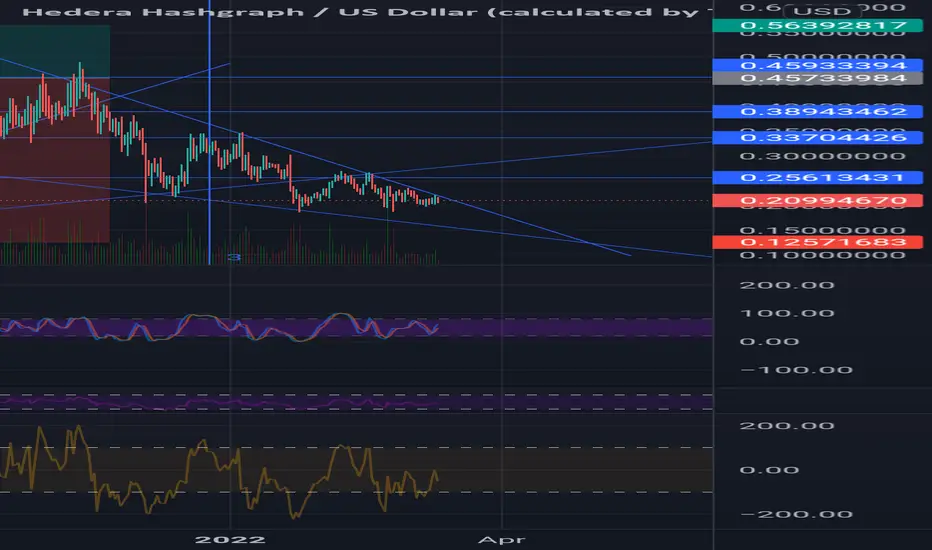Click the red 0.12571683 price label

click(817, 242)
